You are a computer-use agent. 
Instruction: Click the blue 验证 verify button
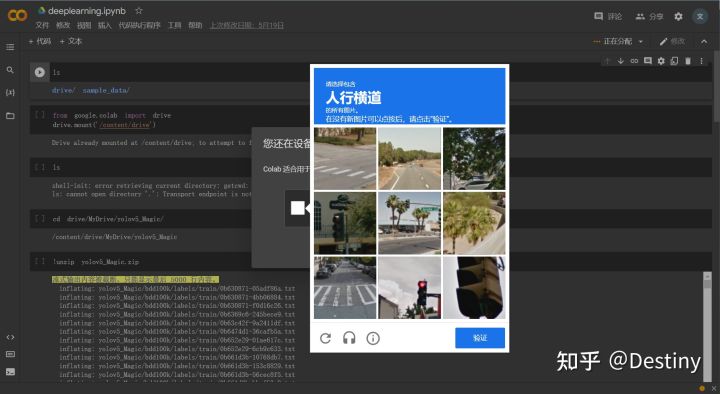480,338
